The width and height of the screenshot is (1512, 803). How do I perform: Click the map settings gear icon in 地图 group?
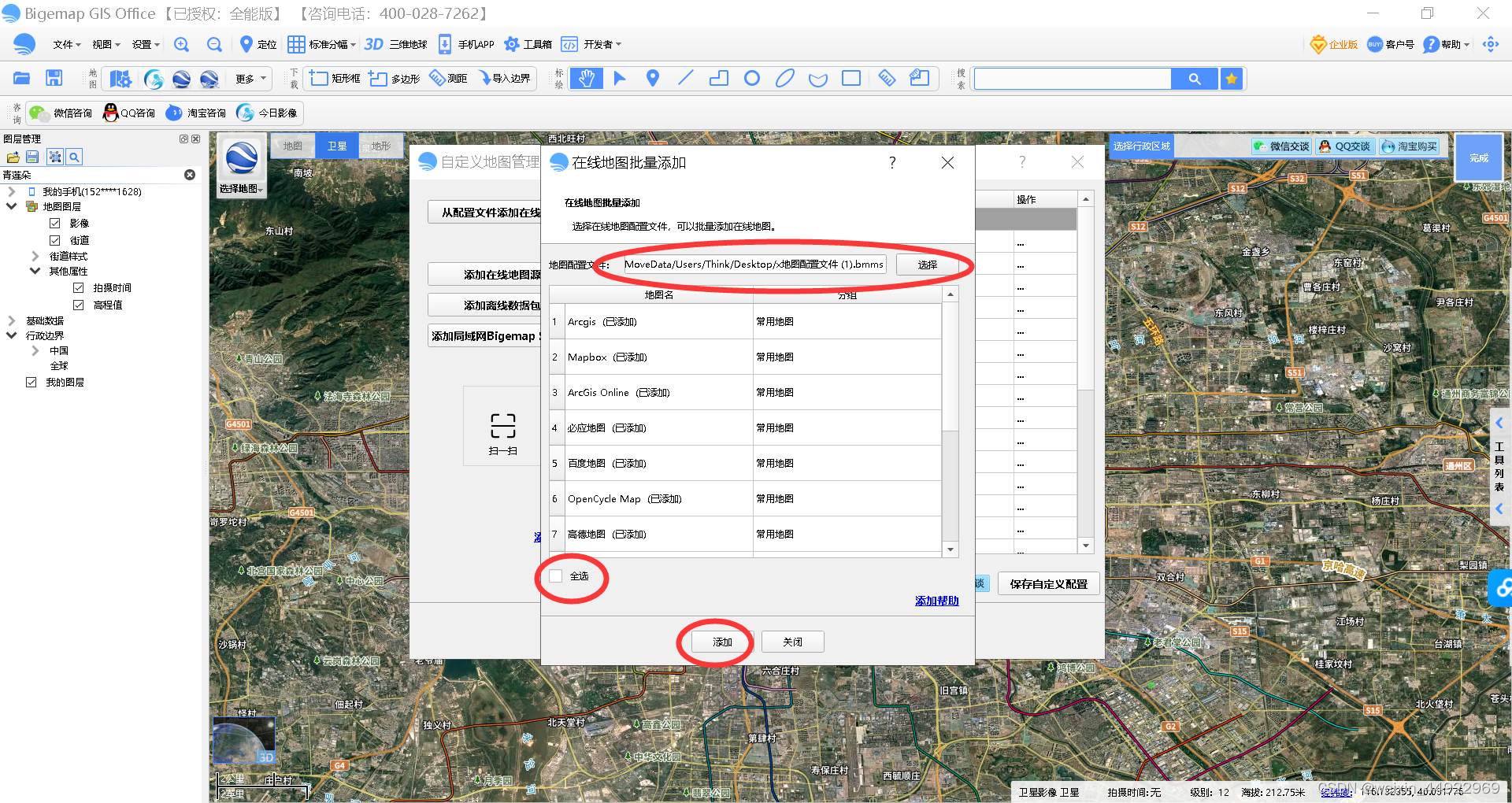point(120,79)
